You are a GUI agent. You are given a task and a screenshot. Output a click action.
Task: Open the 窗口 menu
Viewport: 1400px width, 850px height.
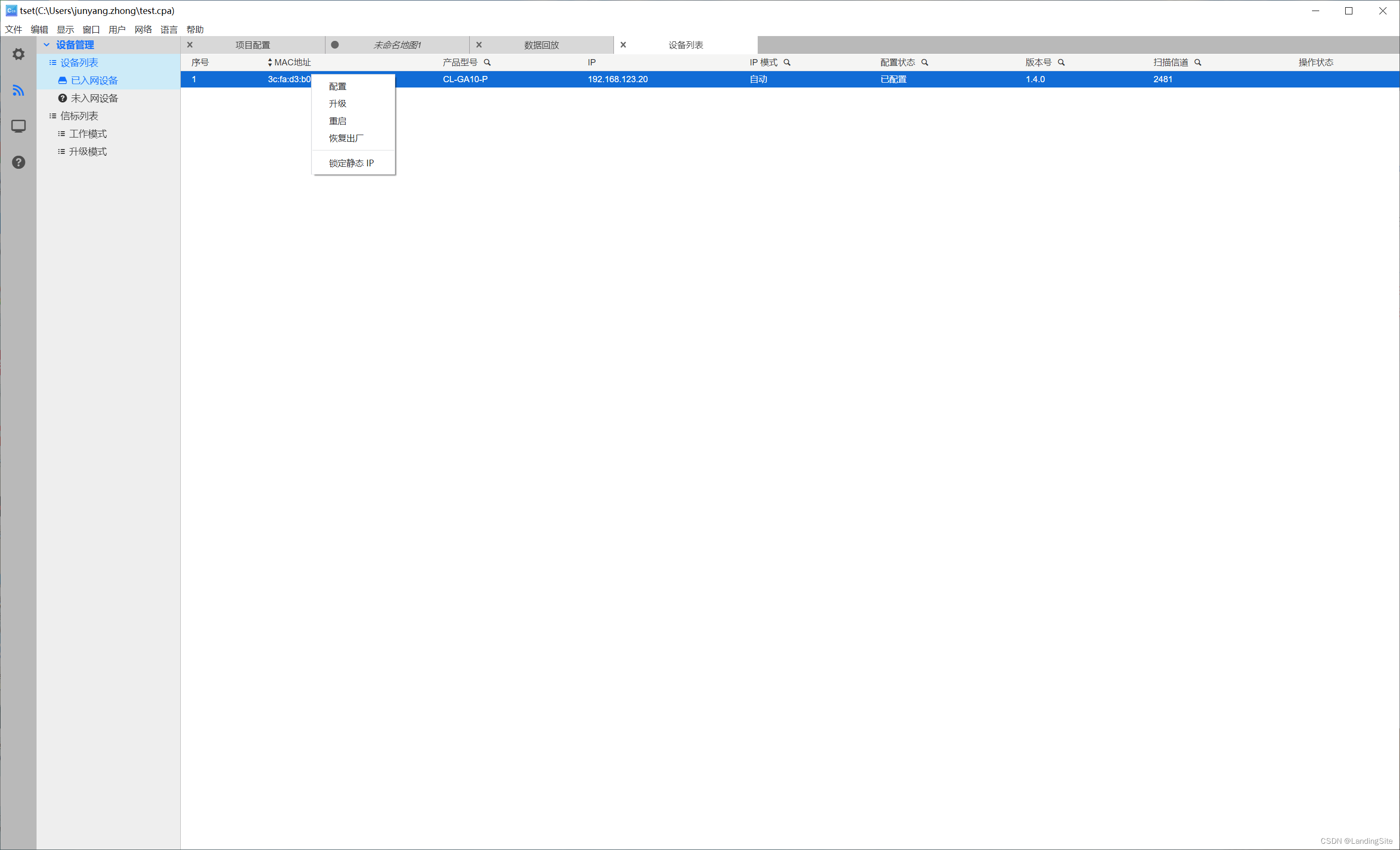(91, 29)
